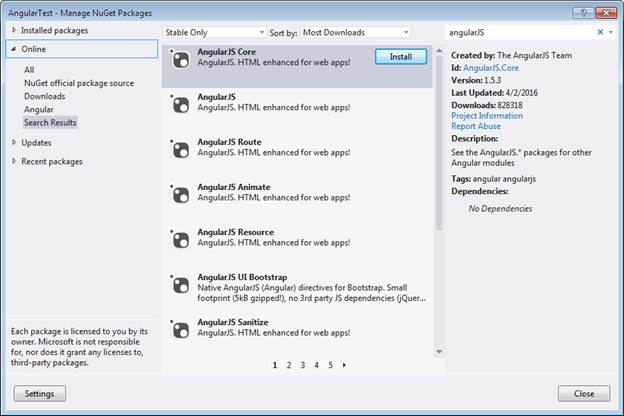Click the AngularJS Resource package icon

[x=181, y=240]
